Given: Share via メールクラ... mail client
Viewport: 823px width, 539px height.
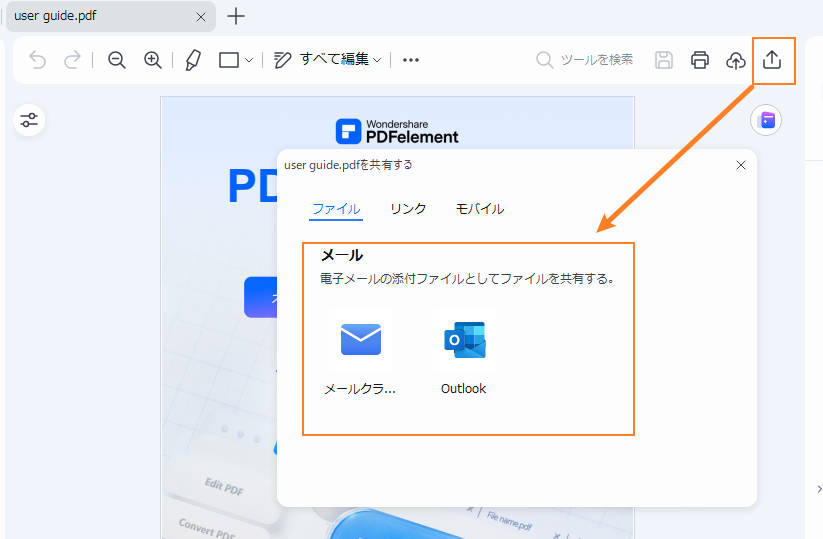Looking at the screenshot, I should click(360, 352).
